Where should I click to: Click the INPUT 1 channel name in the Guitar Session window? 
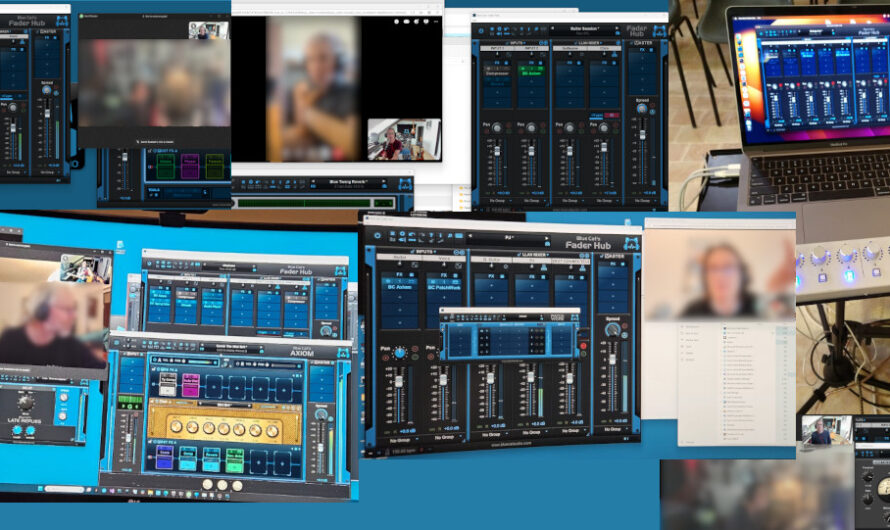point(497,48)
